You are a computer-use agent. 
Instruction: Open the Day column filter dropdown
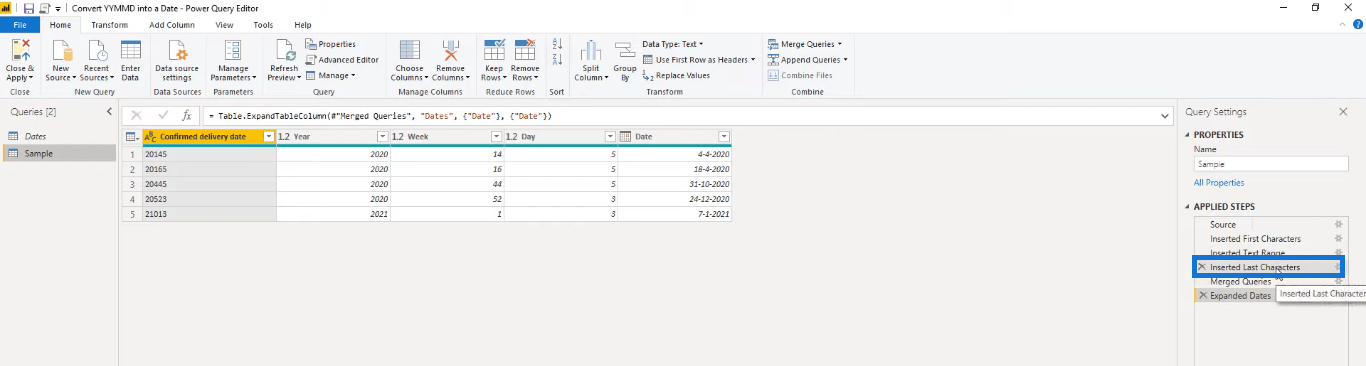pos(609,137)
